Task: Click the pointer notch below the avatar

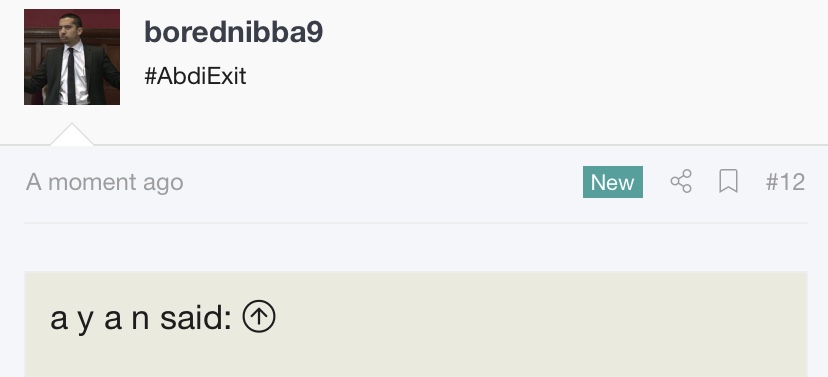Action: click(x=72, y=135)
